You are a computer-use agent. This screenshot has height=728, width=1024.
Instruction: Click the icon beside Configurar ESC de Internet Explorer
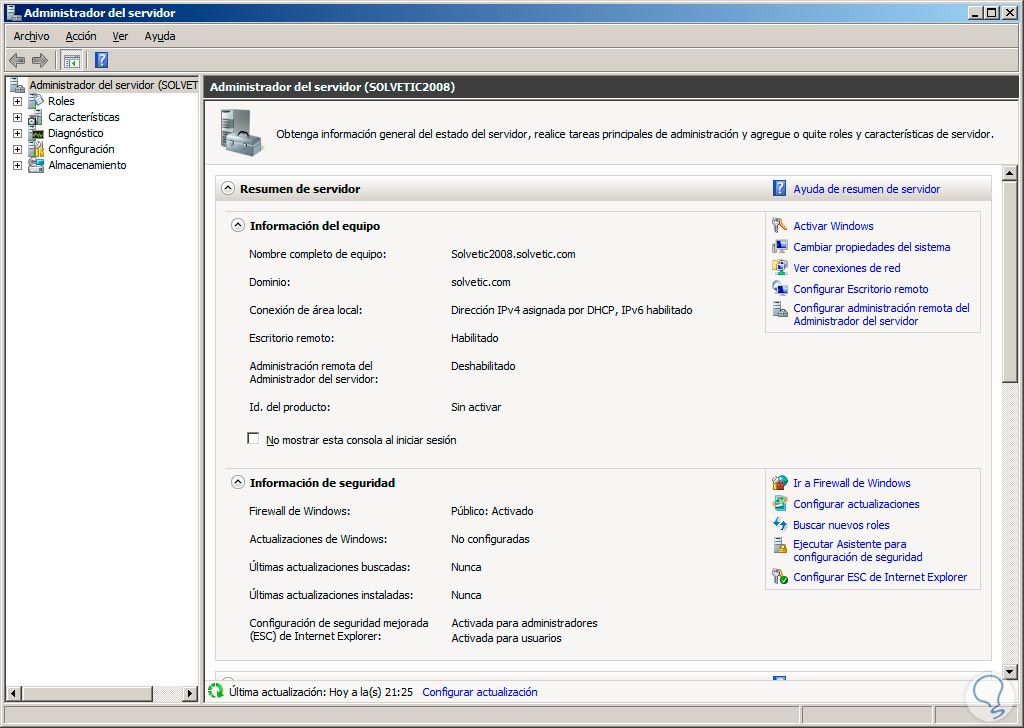click(x=779, y=577)
